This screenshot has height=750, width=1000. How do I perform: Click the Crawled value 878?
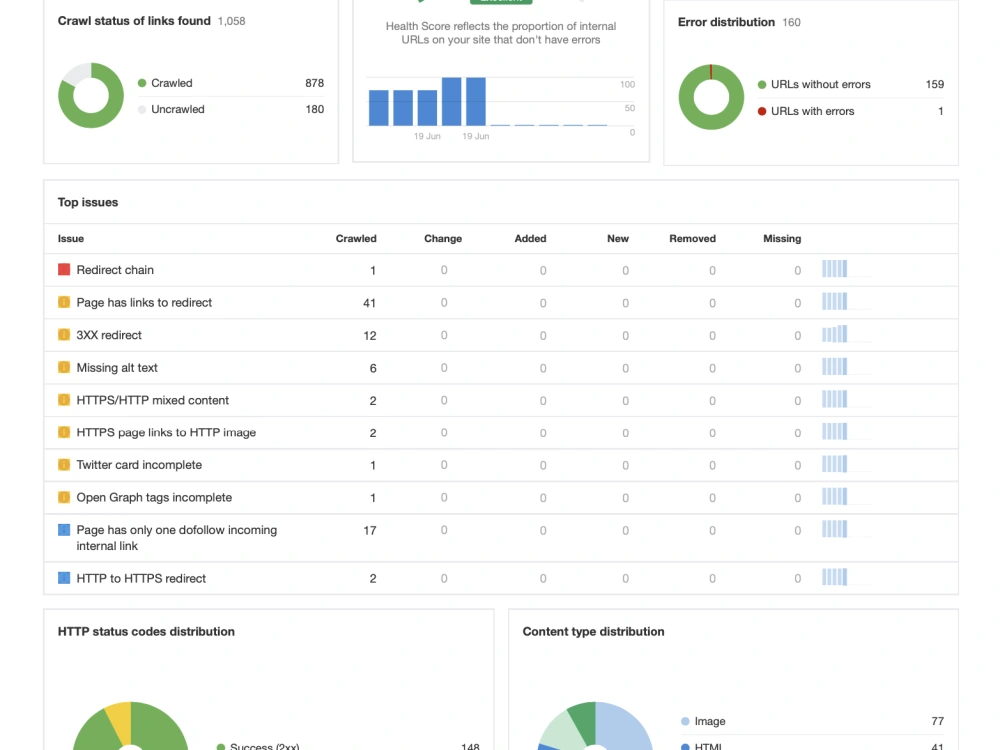coord(314,83)
